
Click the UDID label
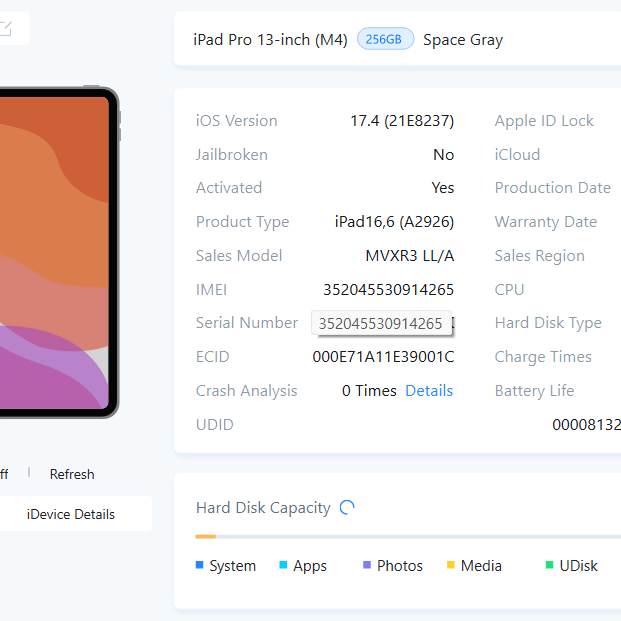pos(215,425)
